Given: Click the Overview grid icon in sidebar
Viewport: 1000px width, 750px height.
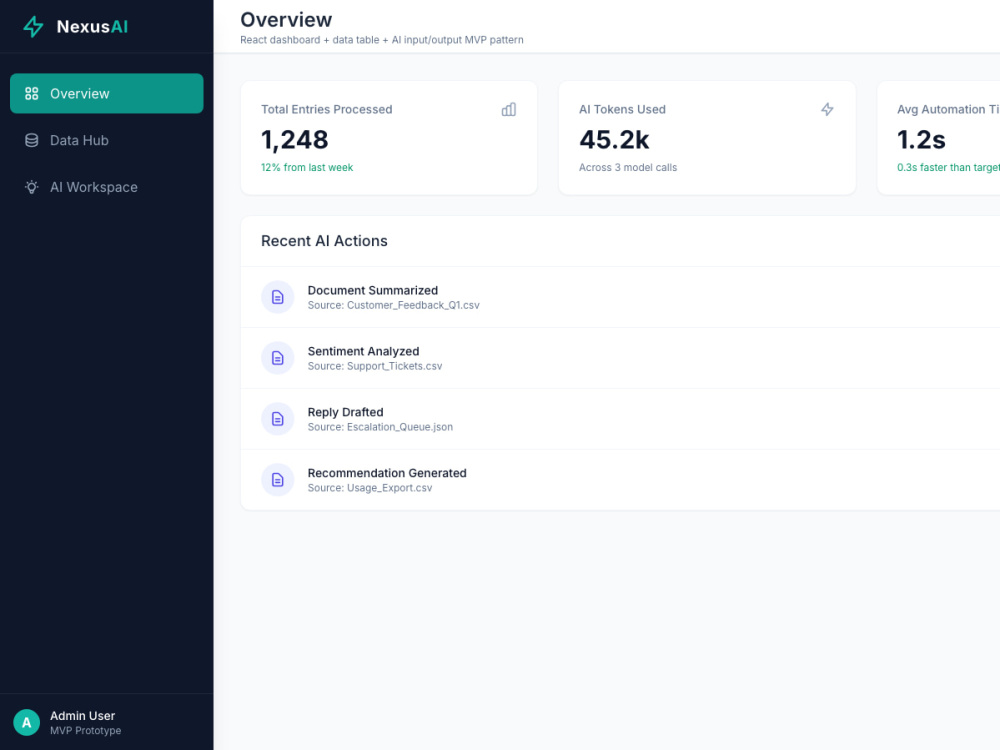Looking at the screenshot, I should click(x=31, y=94).
